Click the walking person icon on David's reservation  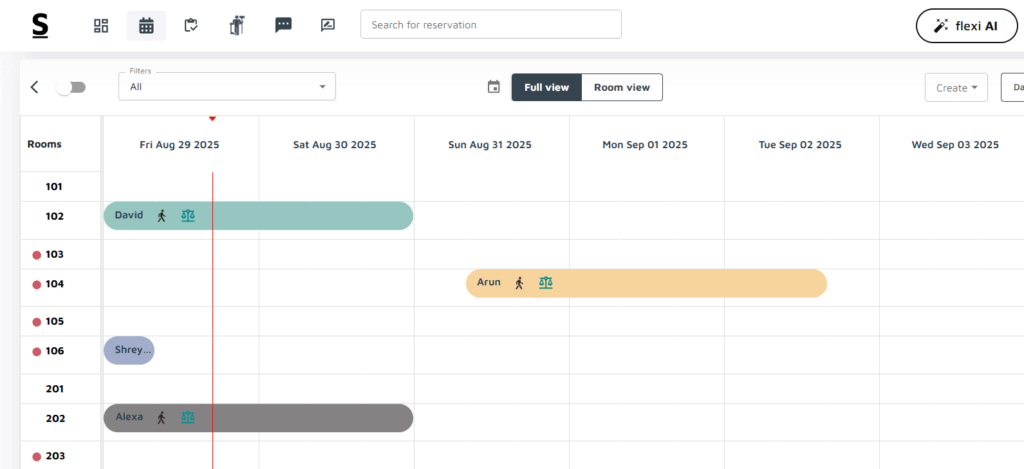click(162, 216)
